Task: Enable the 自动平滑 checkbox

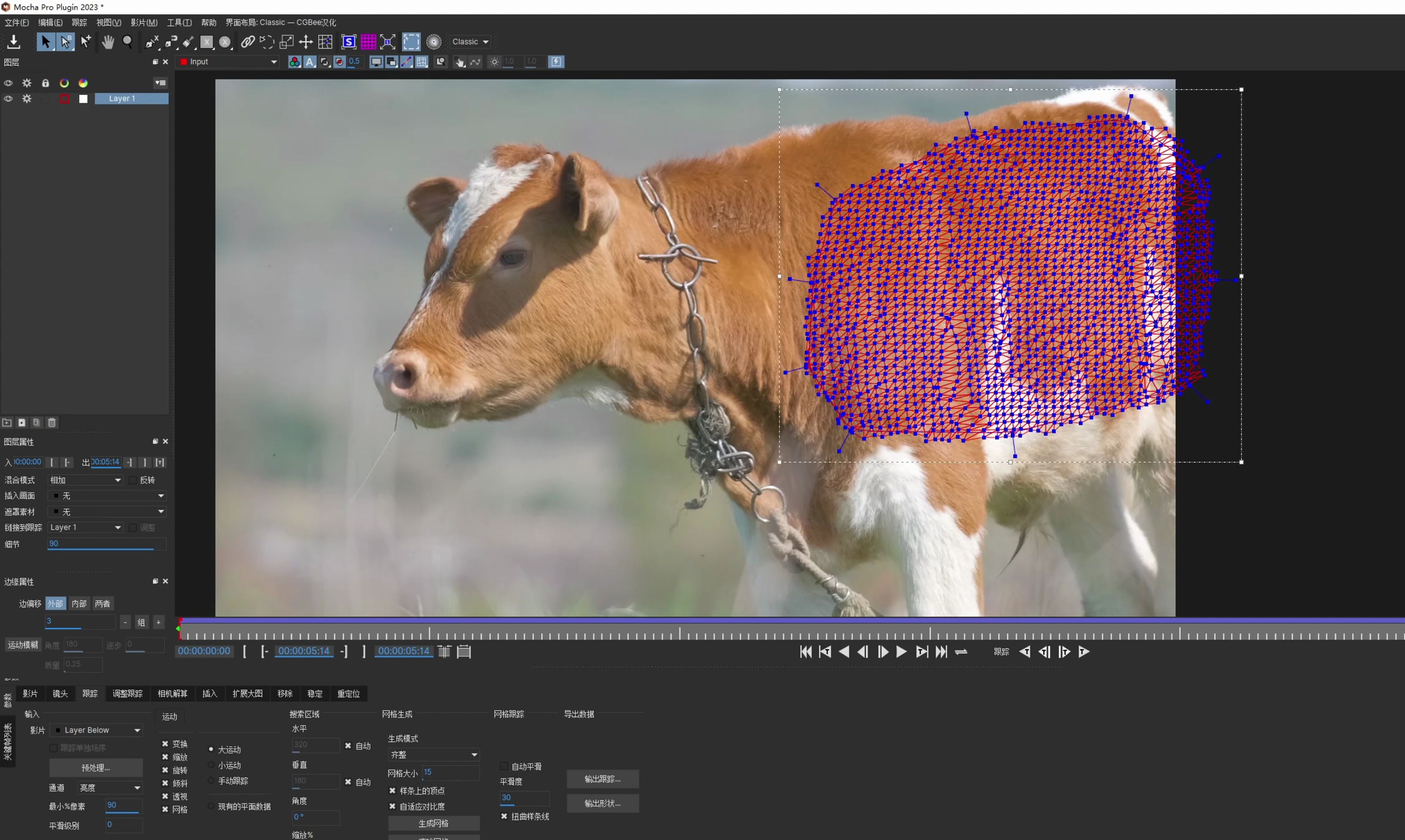Action: click(x=503, y=766)
